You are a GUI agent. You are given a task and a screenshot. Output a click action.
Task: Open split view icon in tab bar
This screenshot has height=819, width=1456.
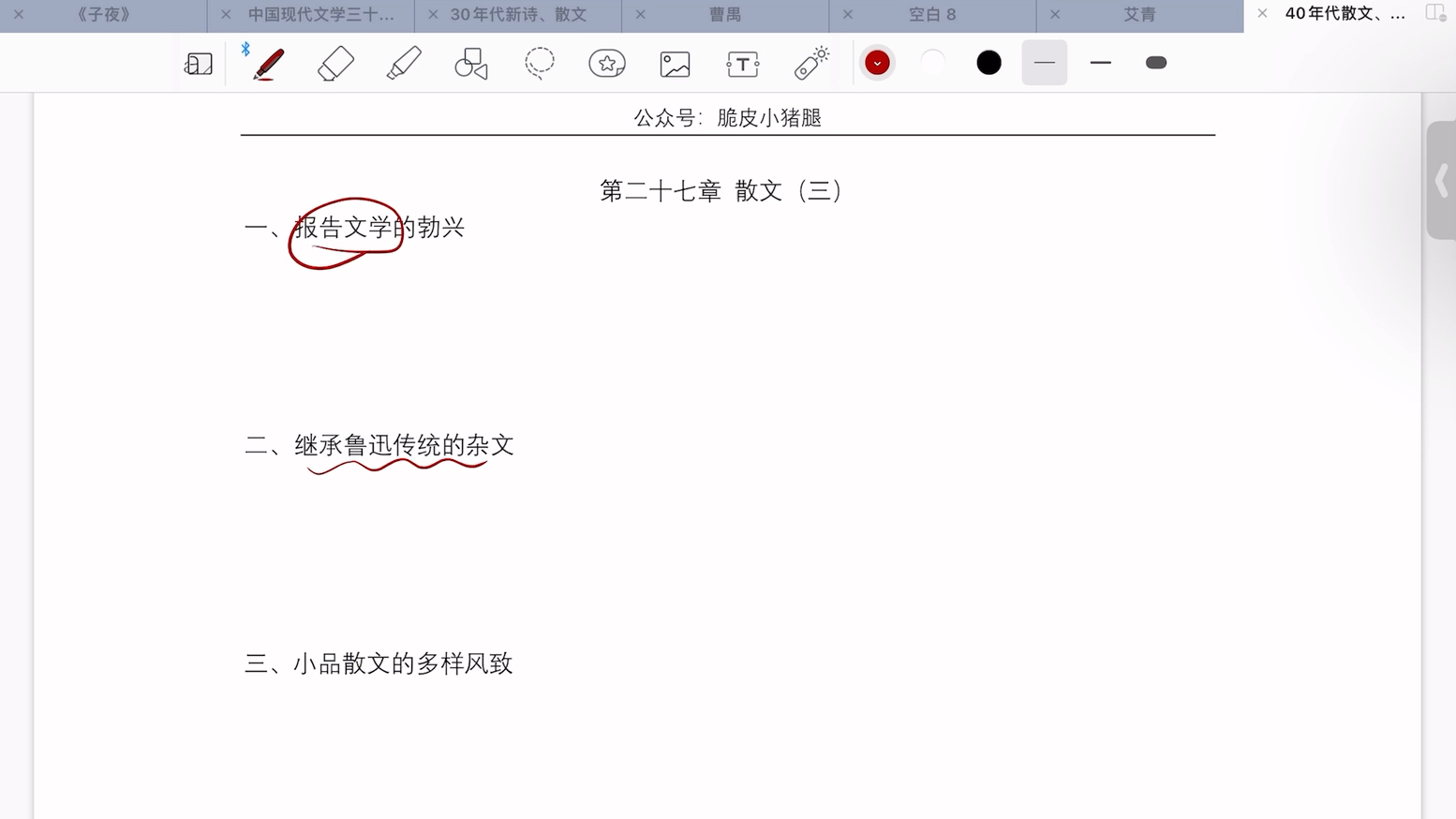tap(1434, 13)
